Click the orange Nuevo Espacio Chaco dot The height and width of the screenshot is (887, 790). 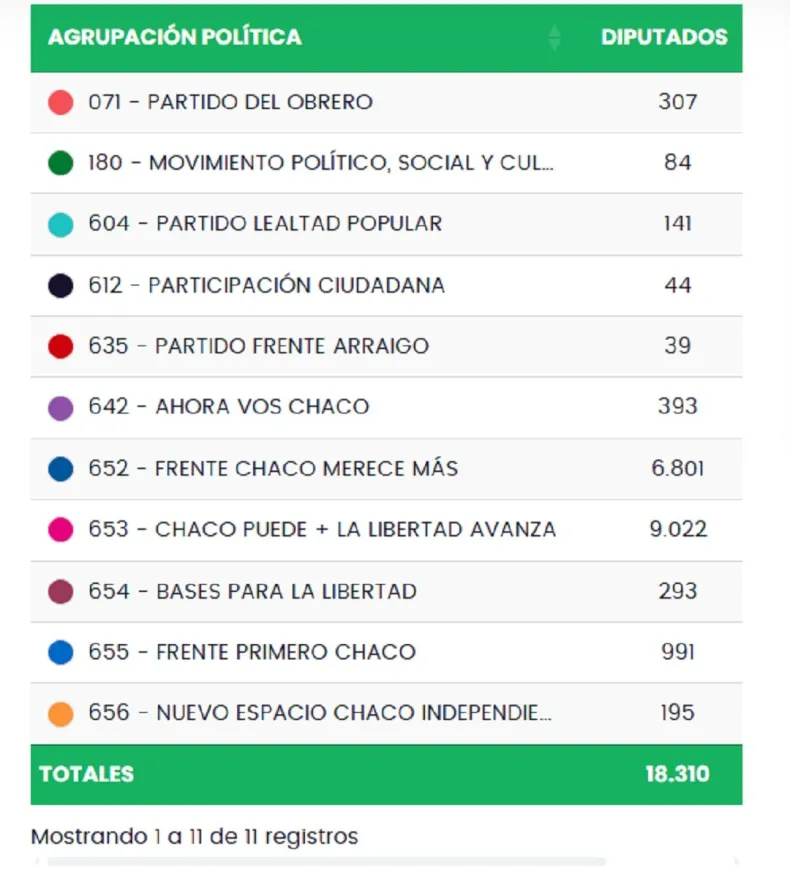pyautogui.click(x=61, y=713)
